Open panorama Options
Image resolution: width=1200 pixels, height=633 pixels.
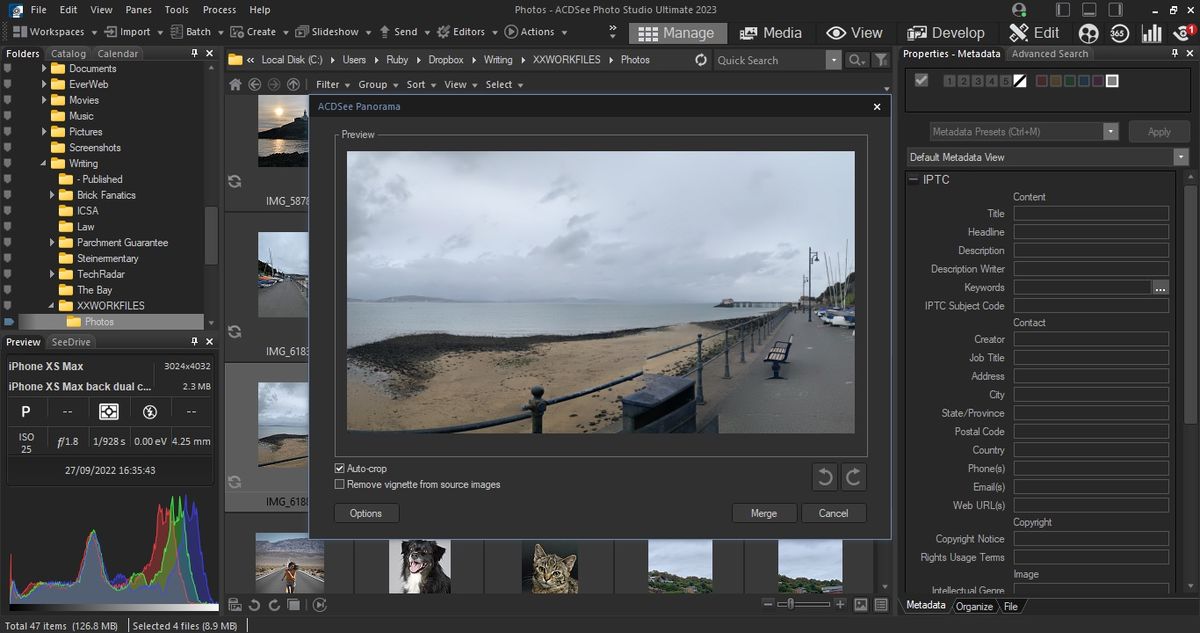pyautogui.click(x=366, y=512)
